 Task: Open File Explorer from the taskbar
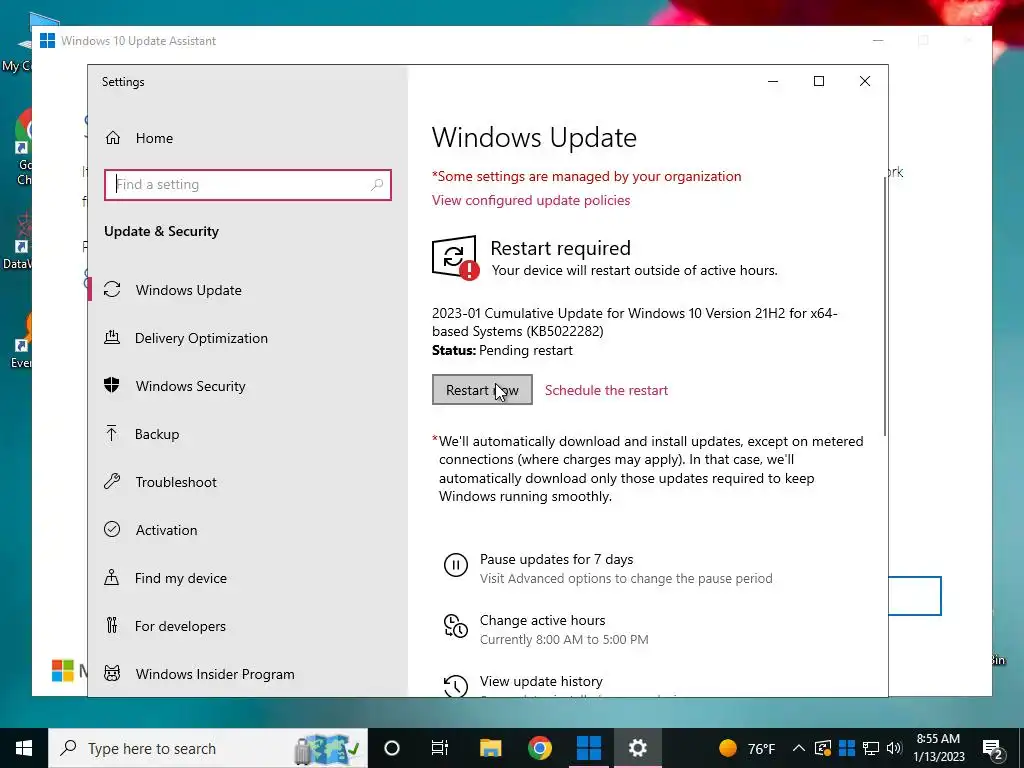pos(490,748)
